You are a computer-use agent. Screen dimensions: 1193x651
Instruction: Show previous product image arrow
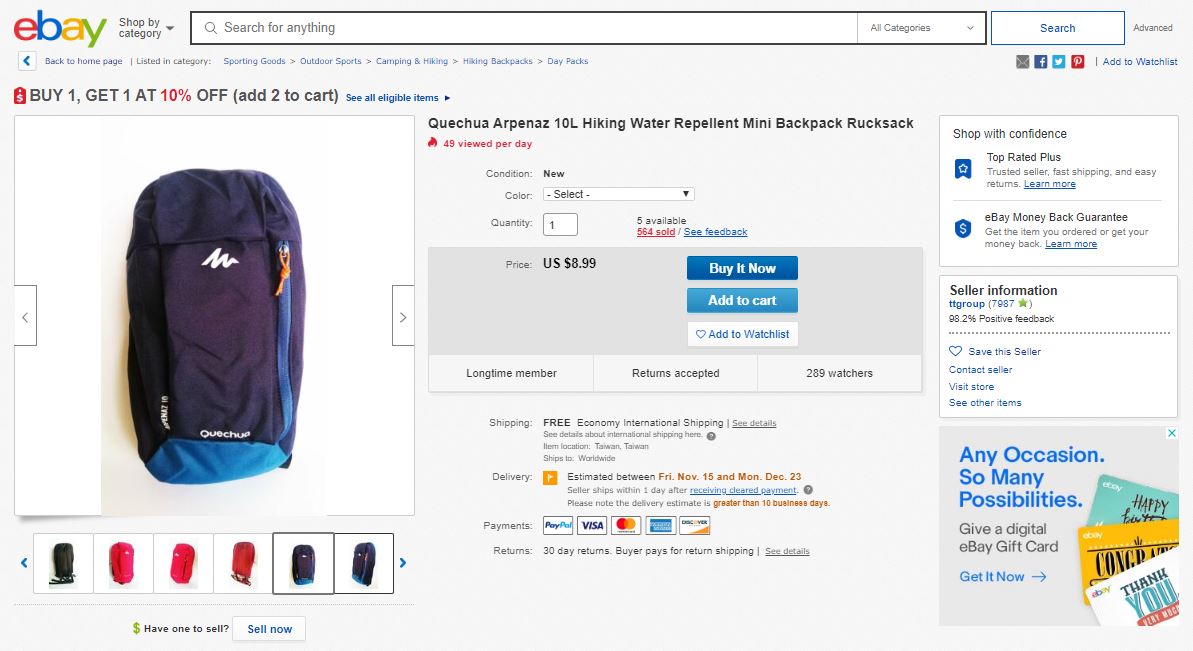(26, 316)
